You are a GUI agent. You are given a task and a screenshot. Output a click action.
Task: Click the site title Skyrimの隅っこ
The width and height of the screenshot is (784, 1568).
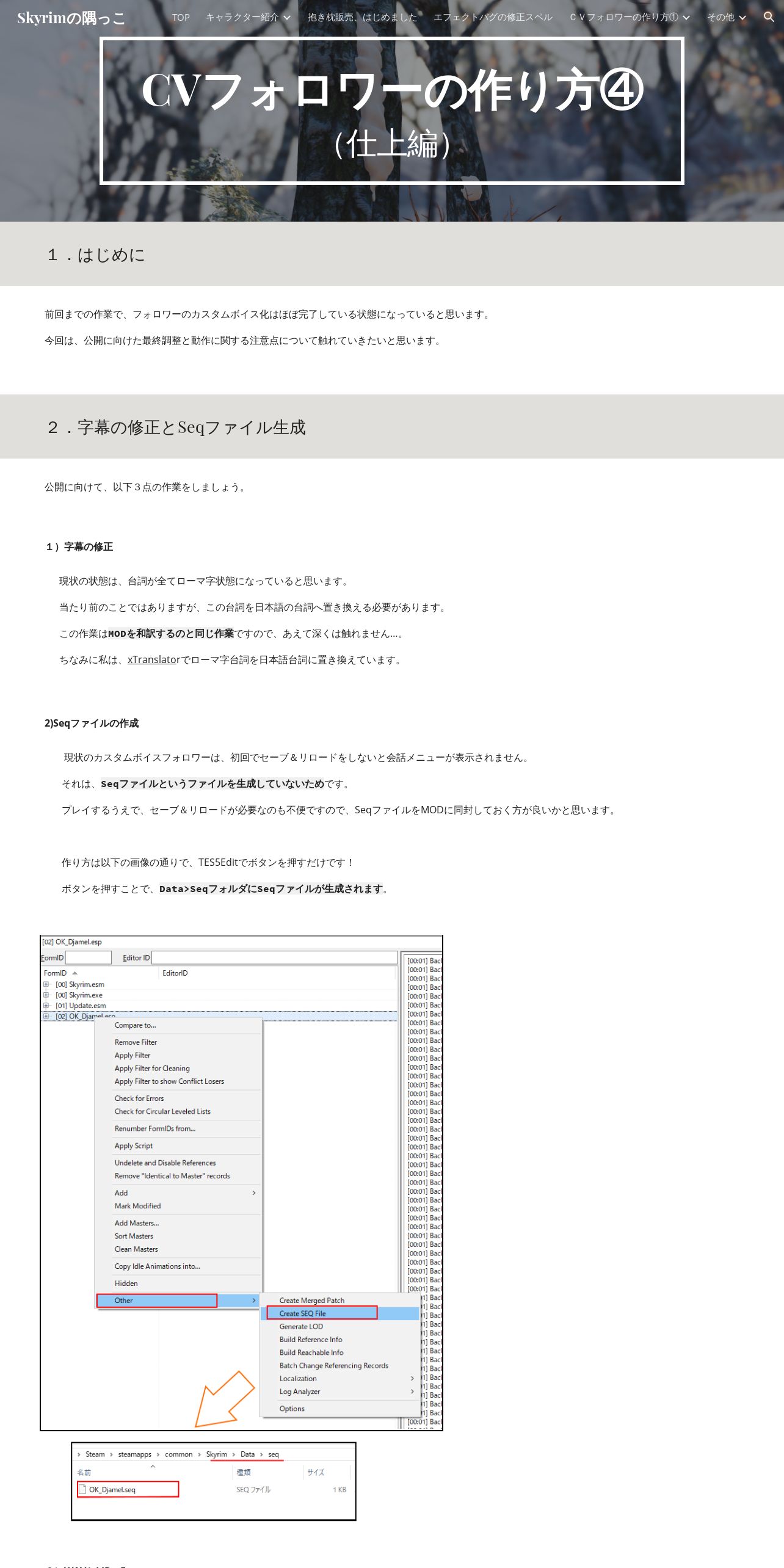[x=71, y=18]
